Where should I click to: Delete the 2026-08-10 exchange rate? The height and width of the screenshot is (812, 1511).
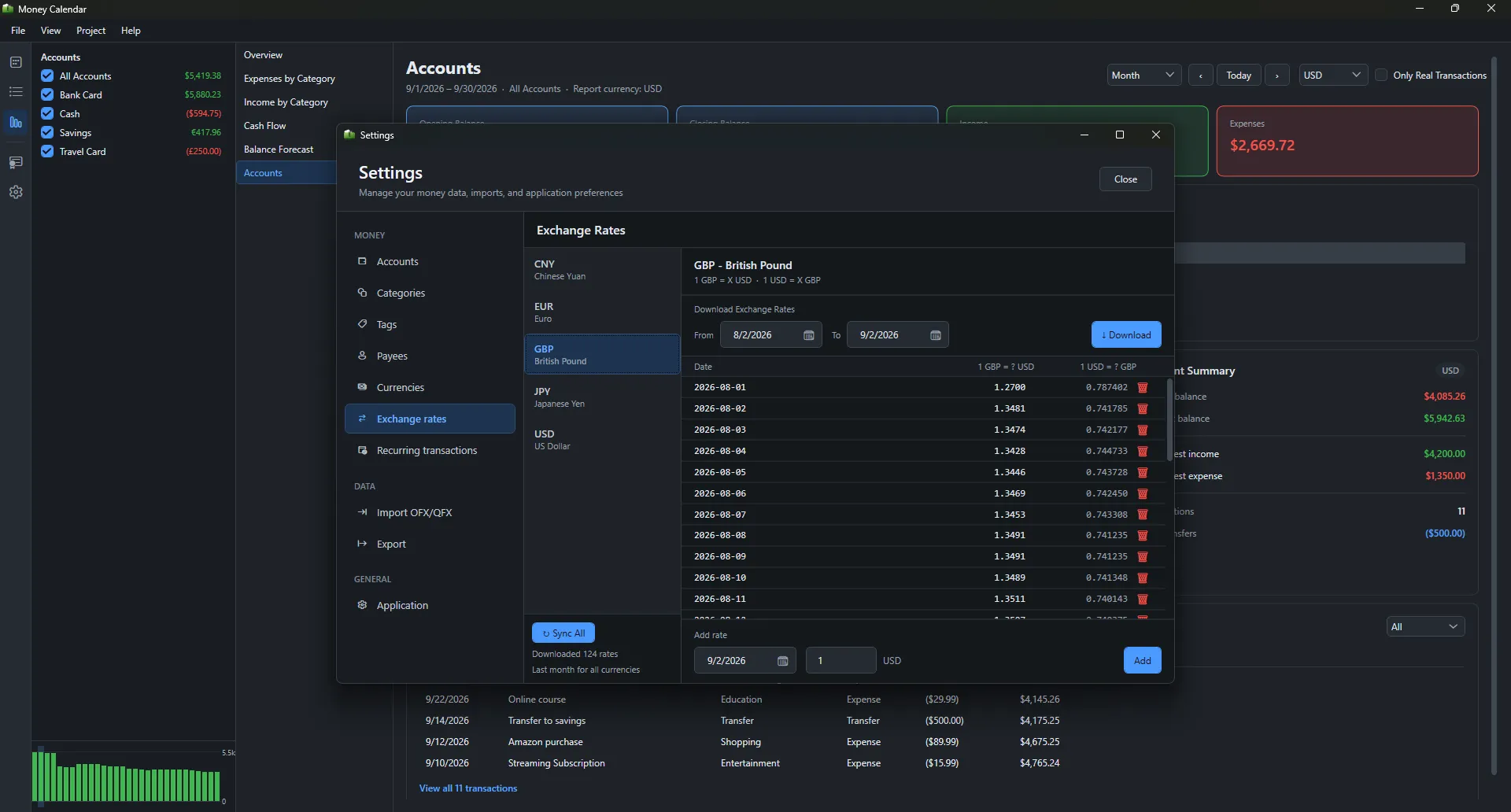click(1143, 578)
